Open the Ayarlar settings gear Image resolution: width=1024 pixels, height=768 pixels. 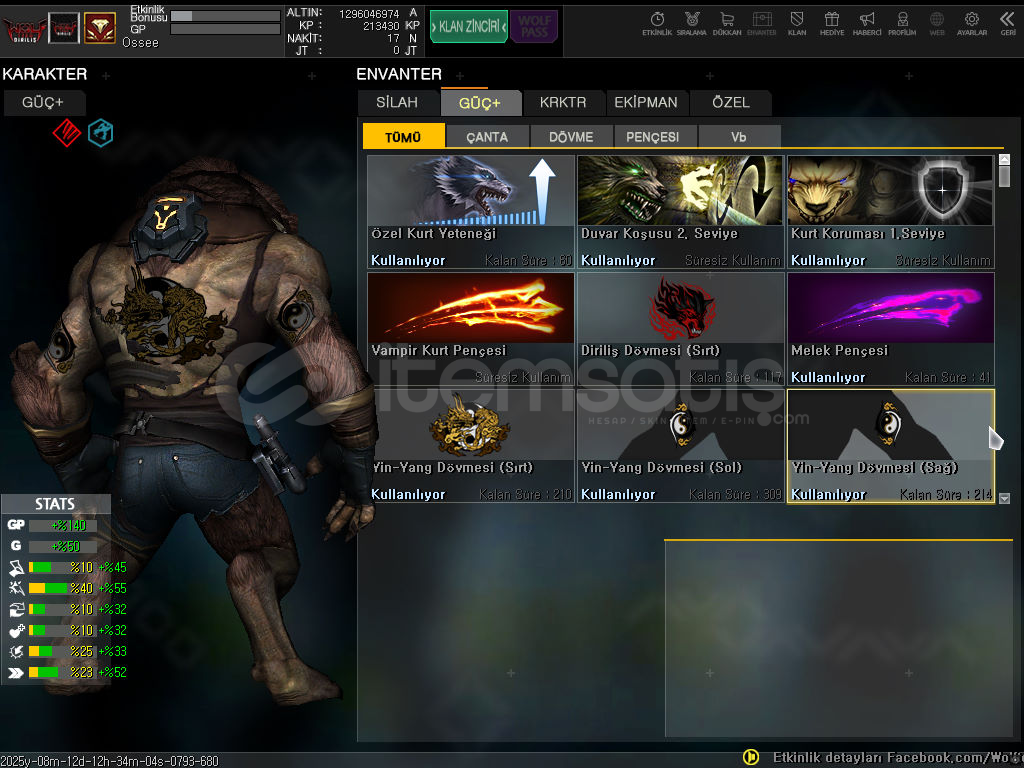tap(972, 23)
